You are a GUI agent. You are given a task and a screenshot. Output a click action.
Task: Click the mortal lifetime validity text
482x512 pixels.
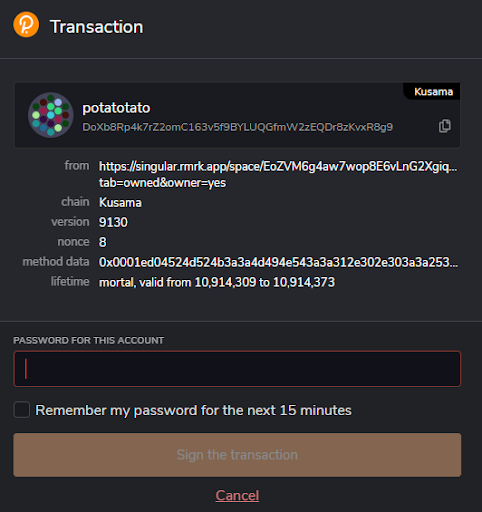[217, 282]
